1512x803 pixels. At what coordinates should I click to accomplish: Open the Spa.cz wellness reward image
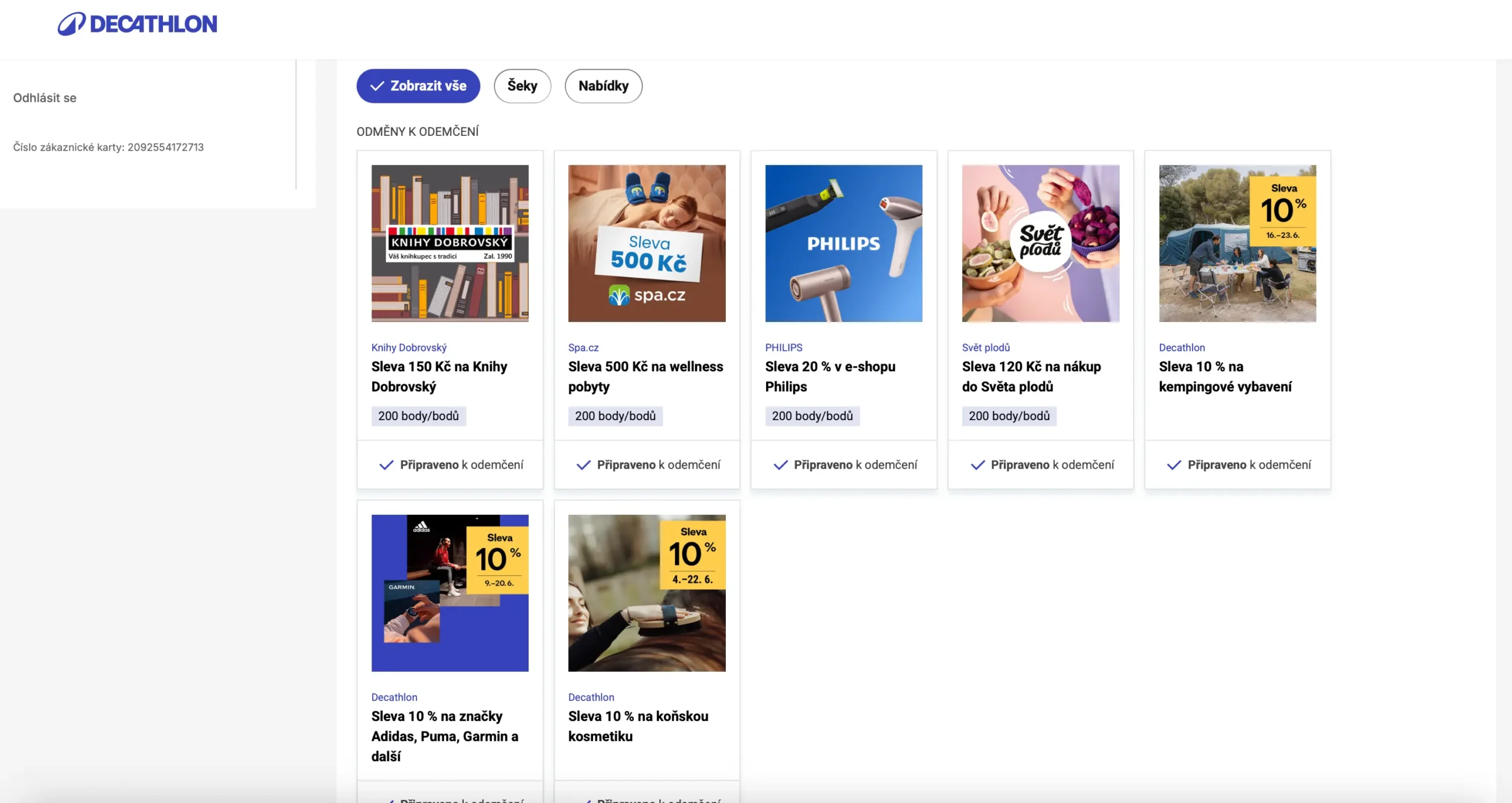click(x=647, y=243)
